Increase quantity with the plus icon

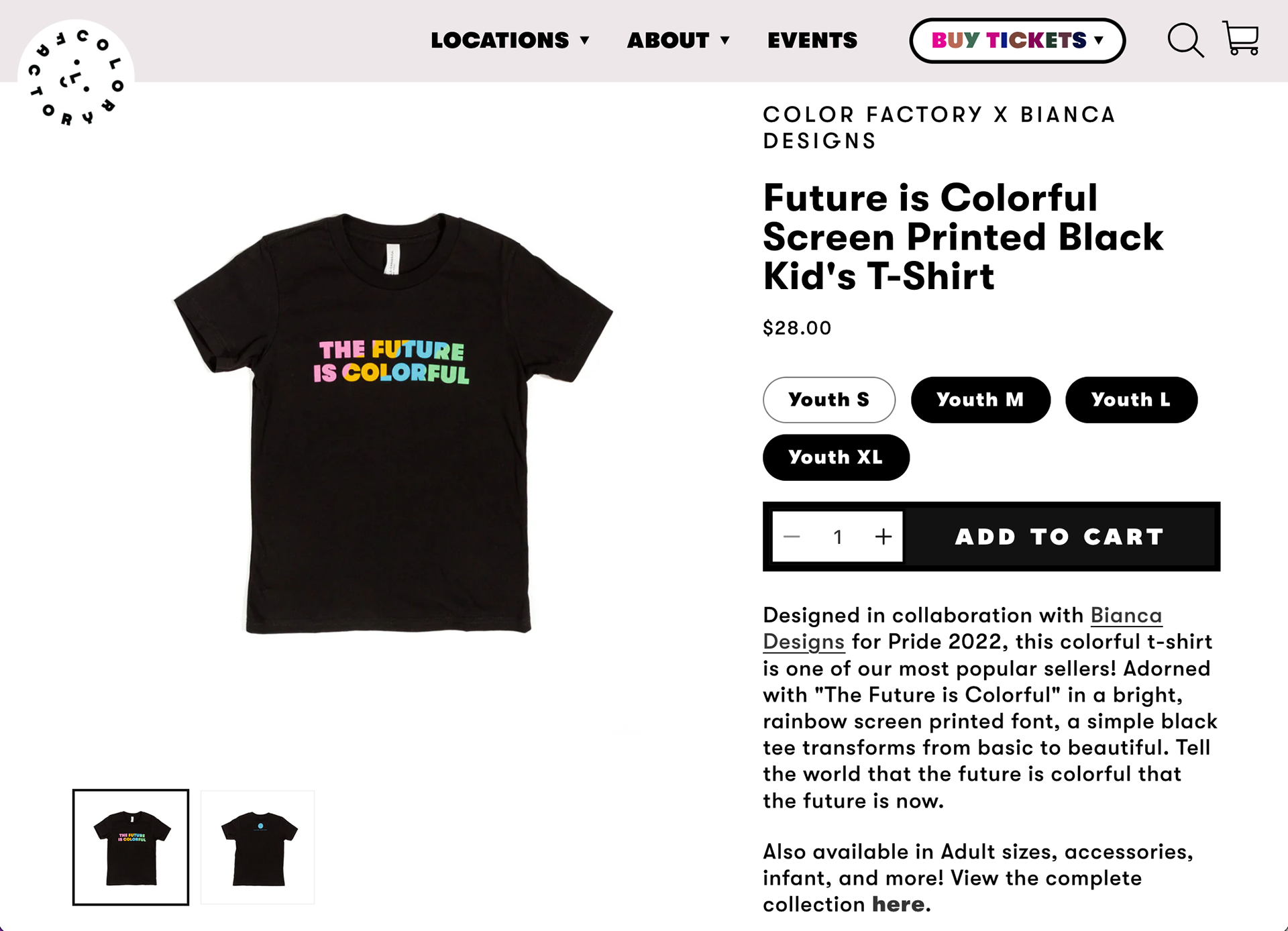click(x=883, y=537)
